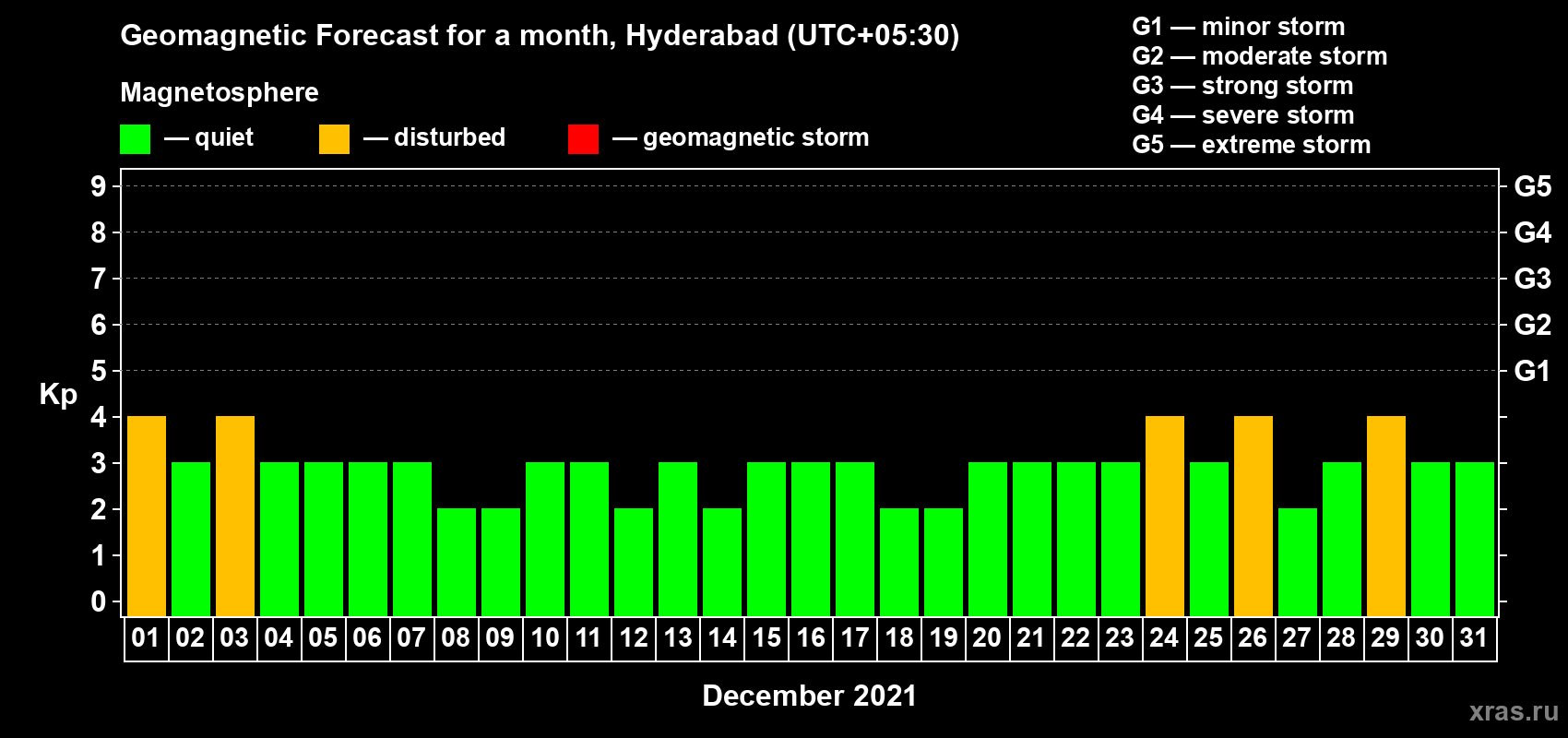Select the orange bar for December 26

[x=1253, y=516]
